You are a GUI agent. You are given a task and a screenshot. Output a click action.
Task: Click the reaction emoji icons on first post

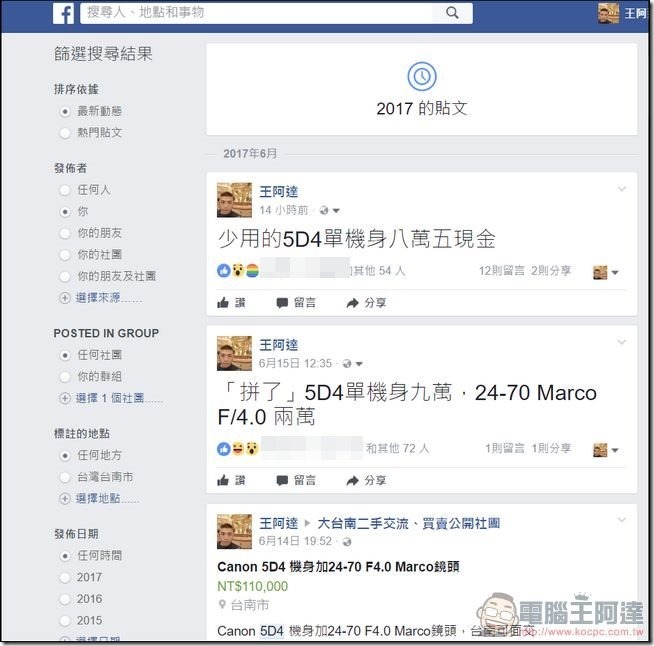(x=238, y=271)
